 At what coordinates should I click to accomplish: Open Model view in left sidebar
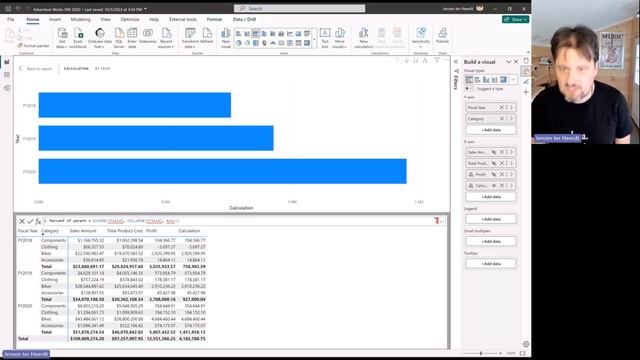pyautogui.click(x=7, y=88)
